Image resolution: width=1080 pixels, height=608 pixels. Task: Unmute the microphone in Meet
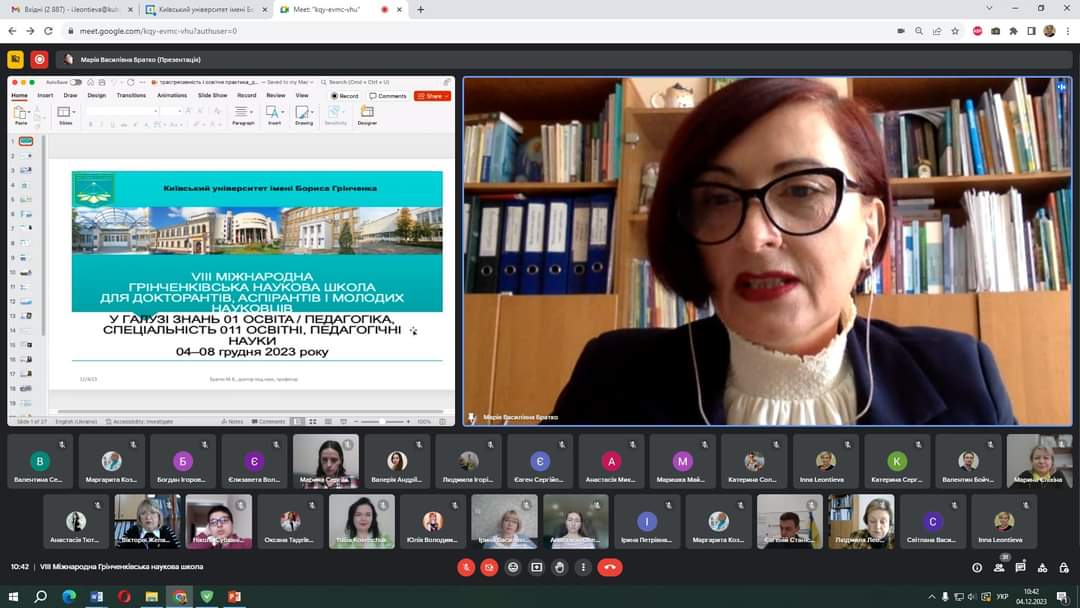click(466, 567)
